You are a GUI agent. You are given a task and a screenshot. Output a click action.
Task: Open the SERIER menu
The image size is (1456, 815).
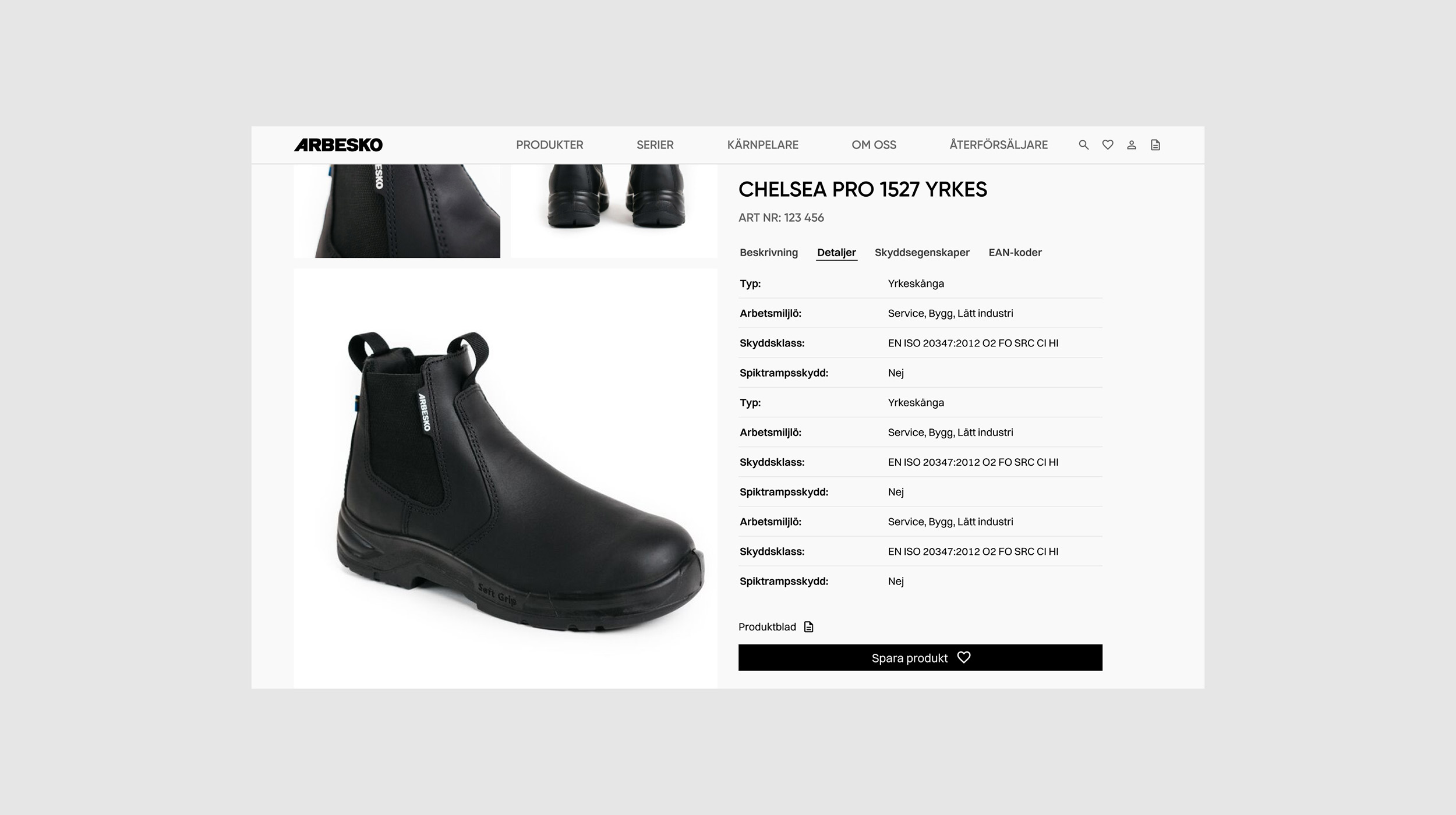tap(655, 145)
